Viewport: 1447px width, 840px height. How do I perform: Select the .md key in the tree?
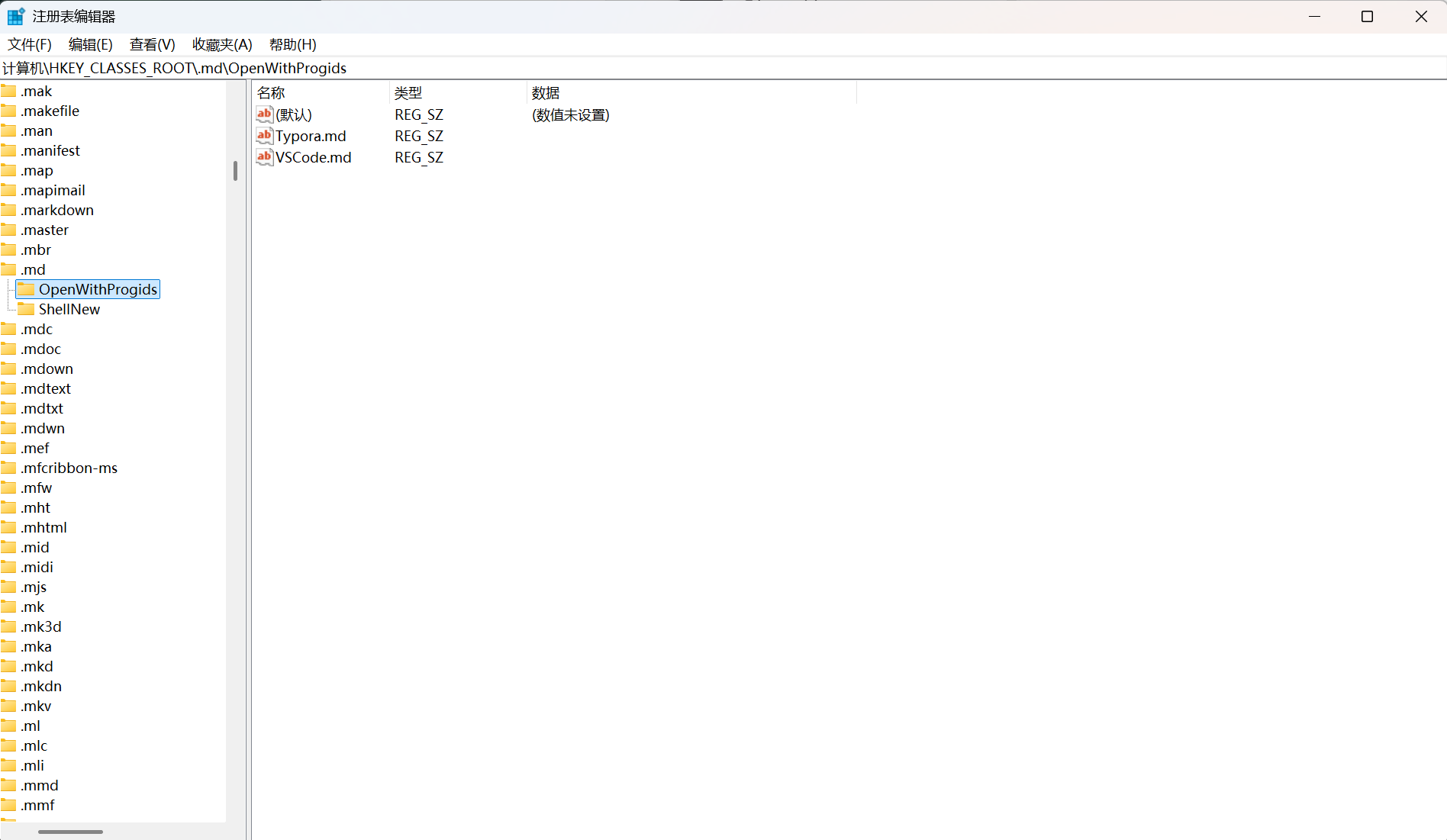[x=33, y=269]
